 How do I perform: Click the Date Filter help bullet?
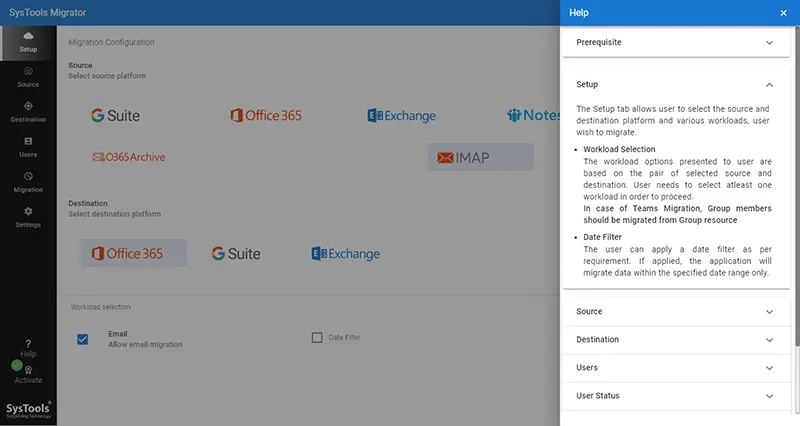tap(603, 237)
